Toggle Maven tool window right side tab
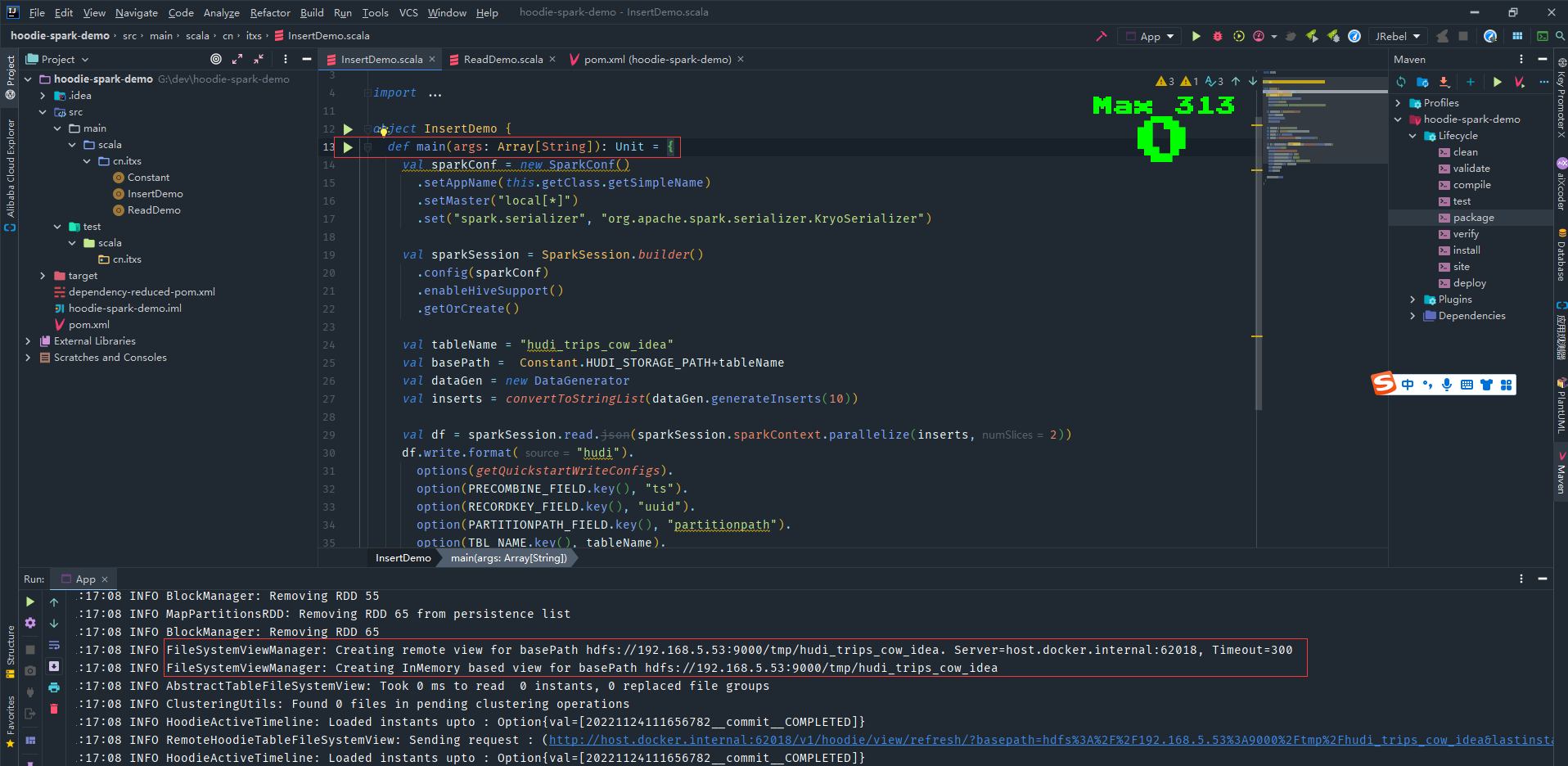1568x766 pixels. click(x=1561, y=472)
